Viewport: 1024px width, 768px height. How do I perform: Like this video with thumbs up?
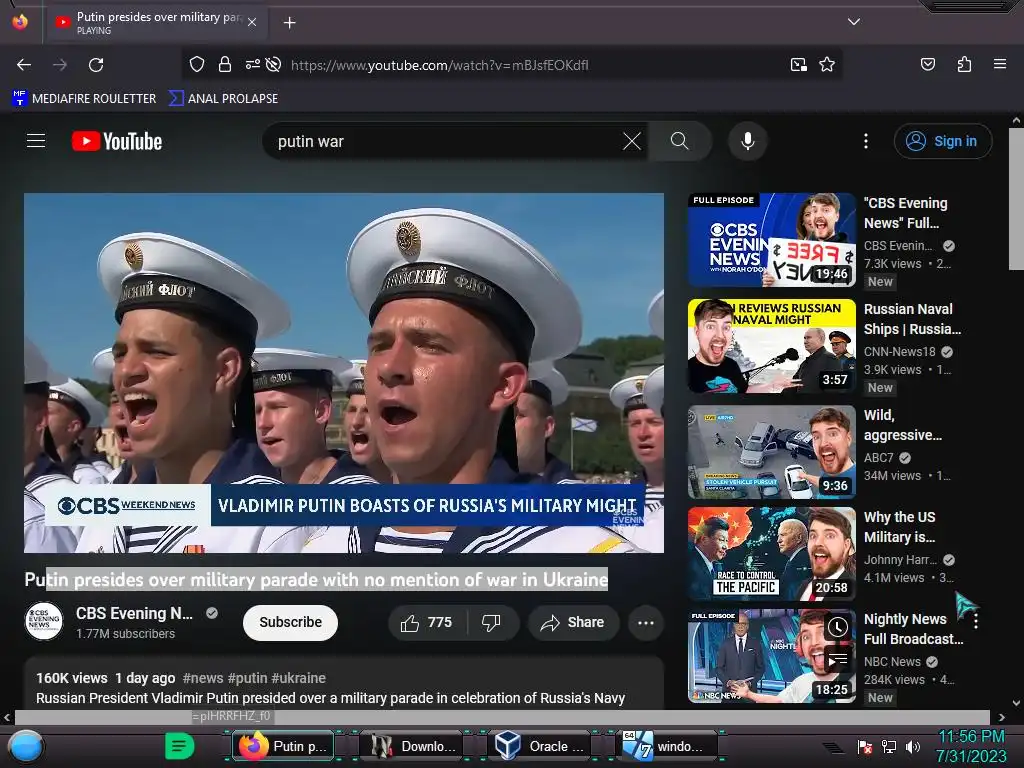click(428, 622)
